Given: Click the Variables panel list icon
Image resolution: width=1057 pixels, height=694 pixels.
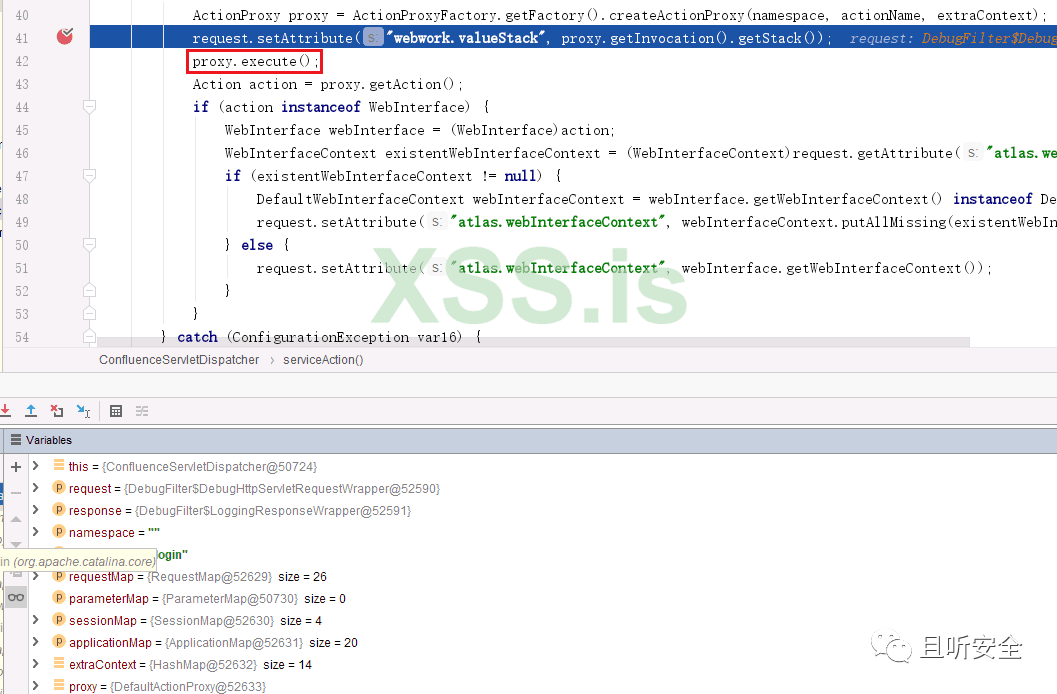Looking at the screenshot, I should click(x=16, y=439).
